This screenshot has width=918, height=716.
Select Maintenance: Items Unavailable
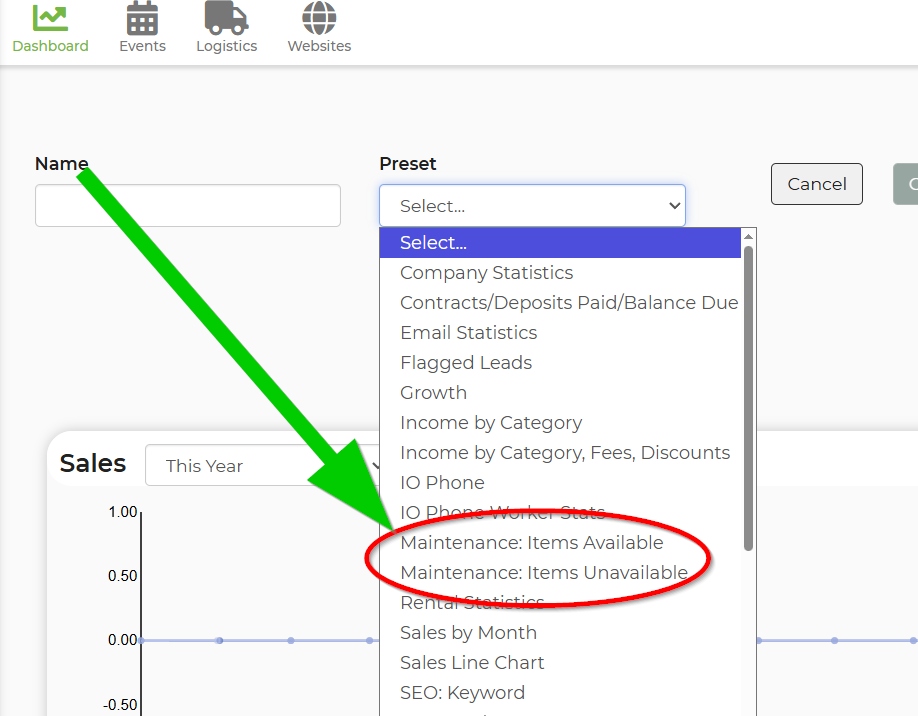coord(543,573)
